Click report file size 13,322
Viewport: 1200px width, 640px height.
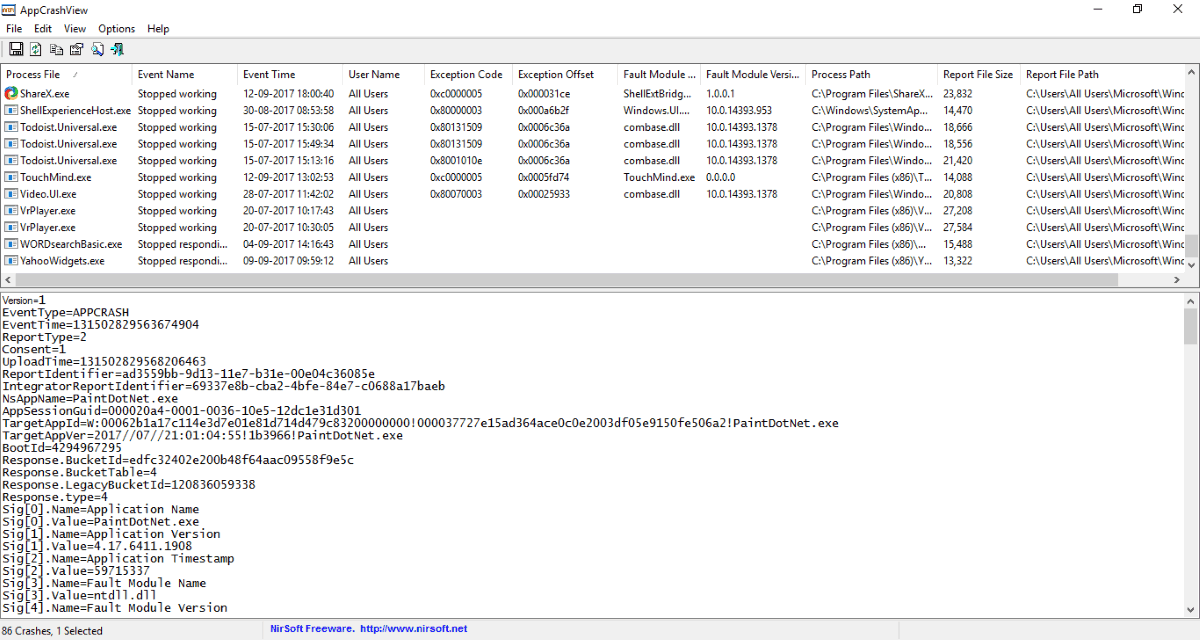point(958,261)
